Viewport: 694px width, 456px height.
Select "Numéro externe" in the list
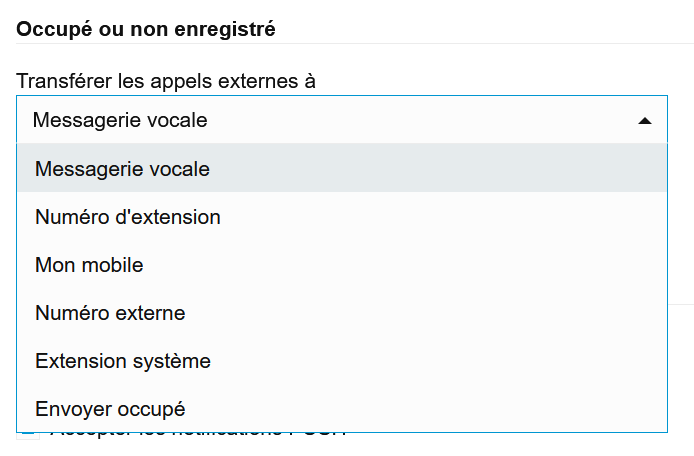pyautogui.click(x=110, y=313)
